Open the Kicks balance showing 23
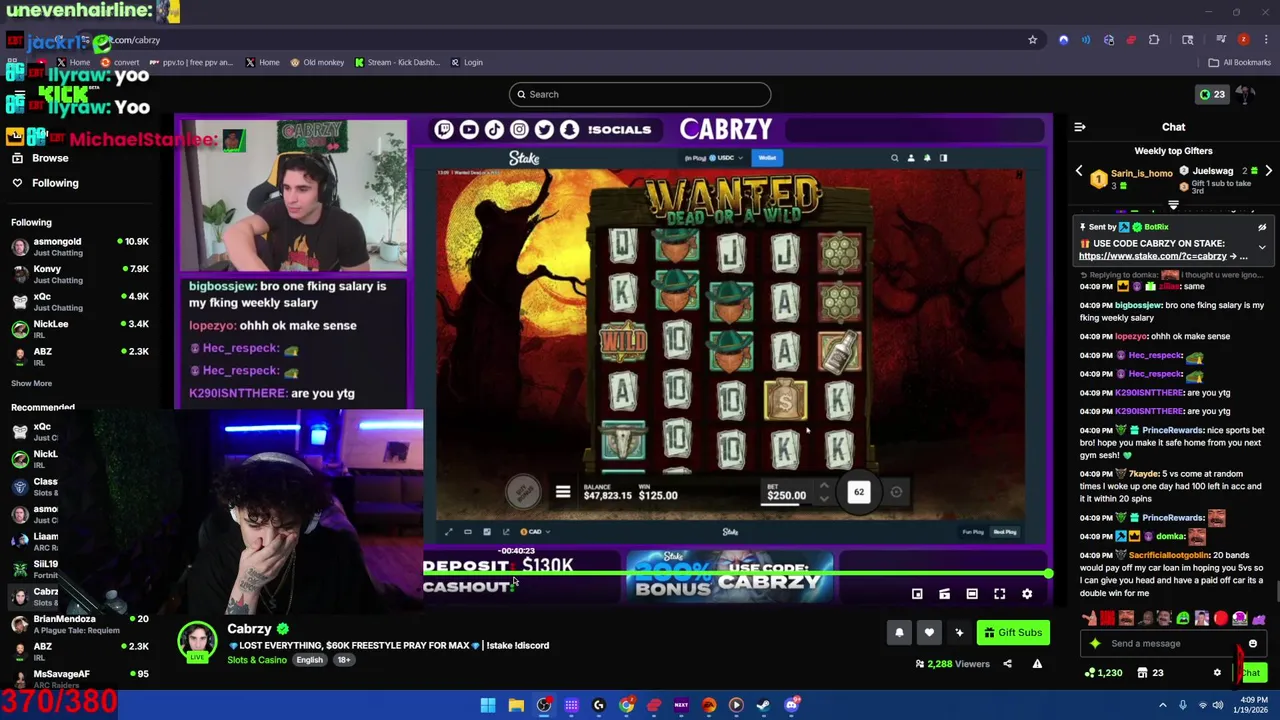This screenshot has height=720, width=1280. pyautogui.click(x=1212, y=94)
